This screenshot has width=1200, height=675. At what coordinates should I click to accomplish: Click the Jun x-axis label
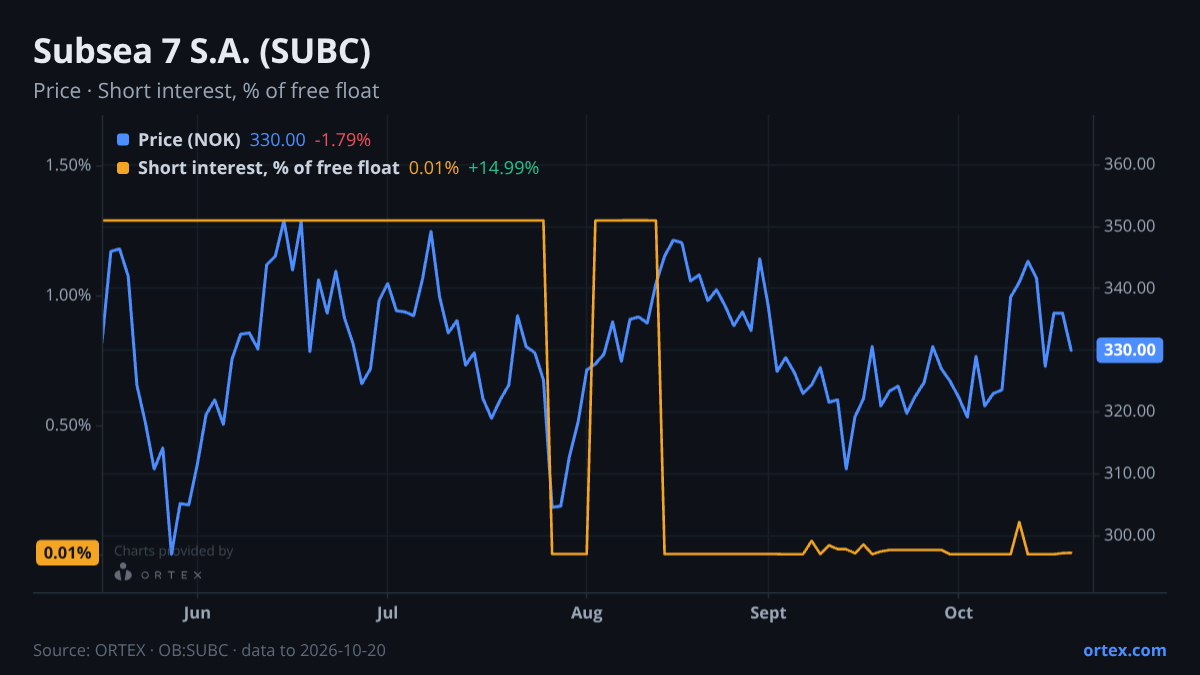(x=197, y=612)
